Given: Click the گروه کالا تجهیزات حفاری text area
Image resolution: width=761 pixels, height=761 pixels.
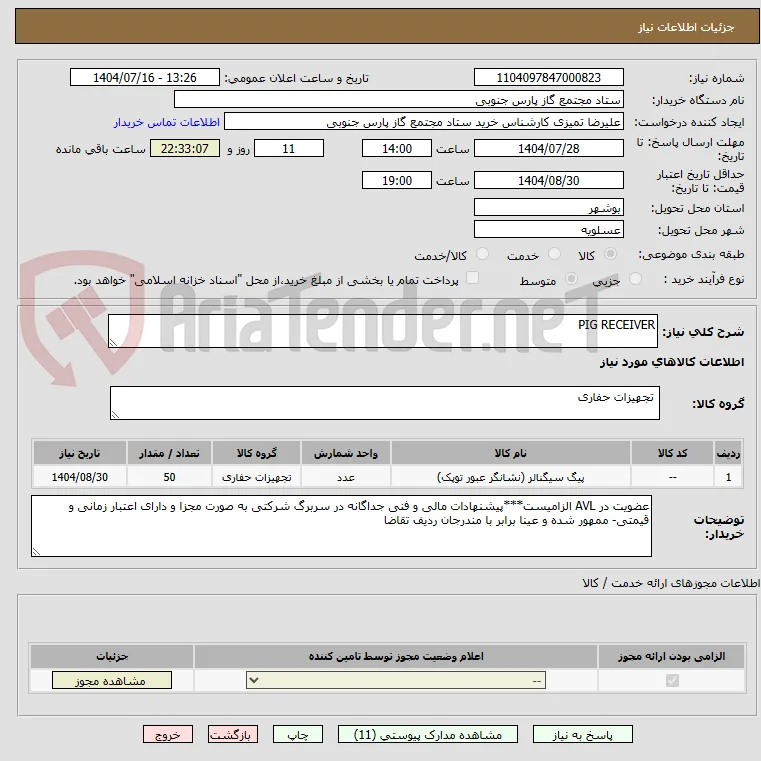Looking at the screenshot, I should [x=384, y=403].
